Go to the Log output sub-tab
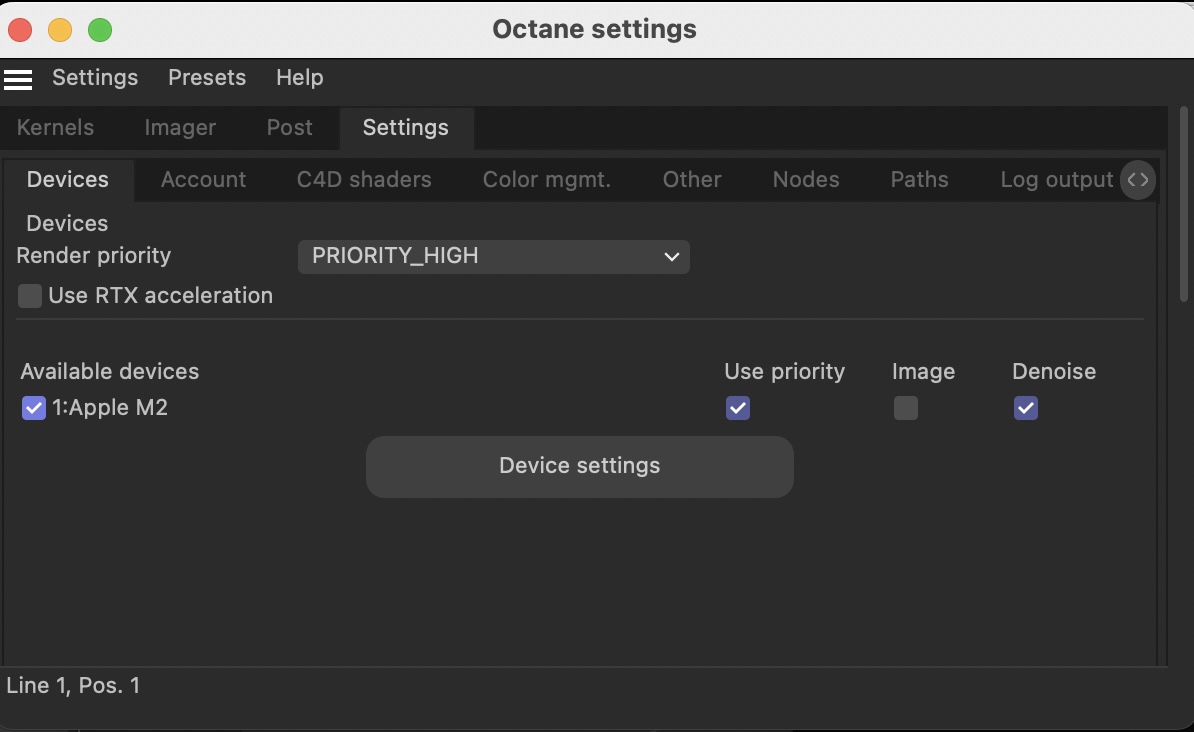1194x732 pixels. point(1056,180)
